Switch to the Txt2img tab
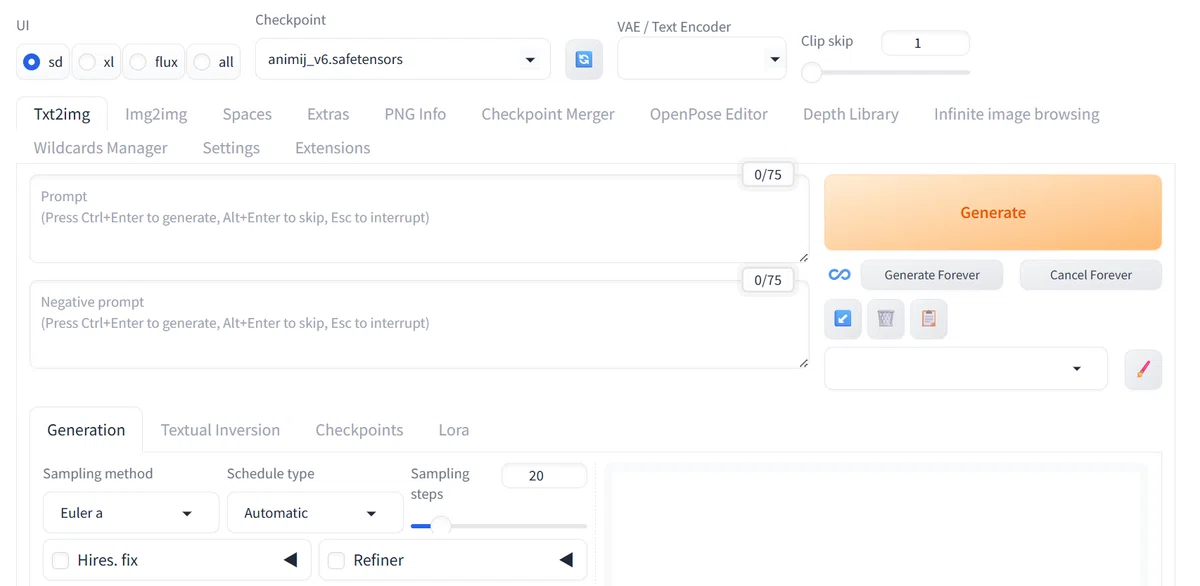The image size is (1200, 586). tap(62, 114)
